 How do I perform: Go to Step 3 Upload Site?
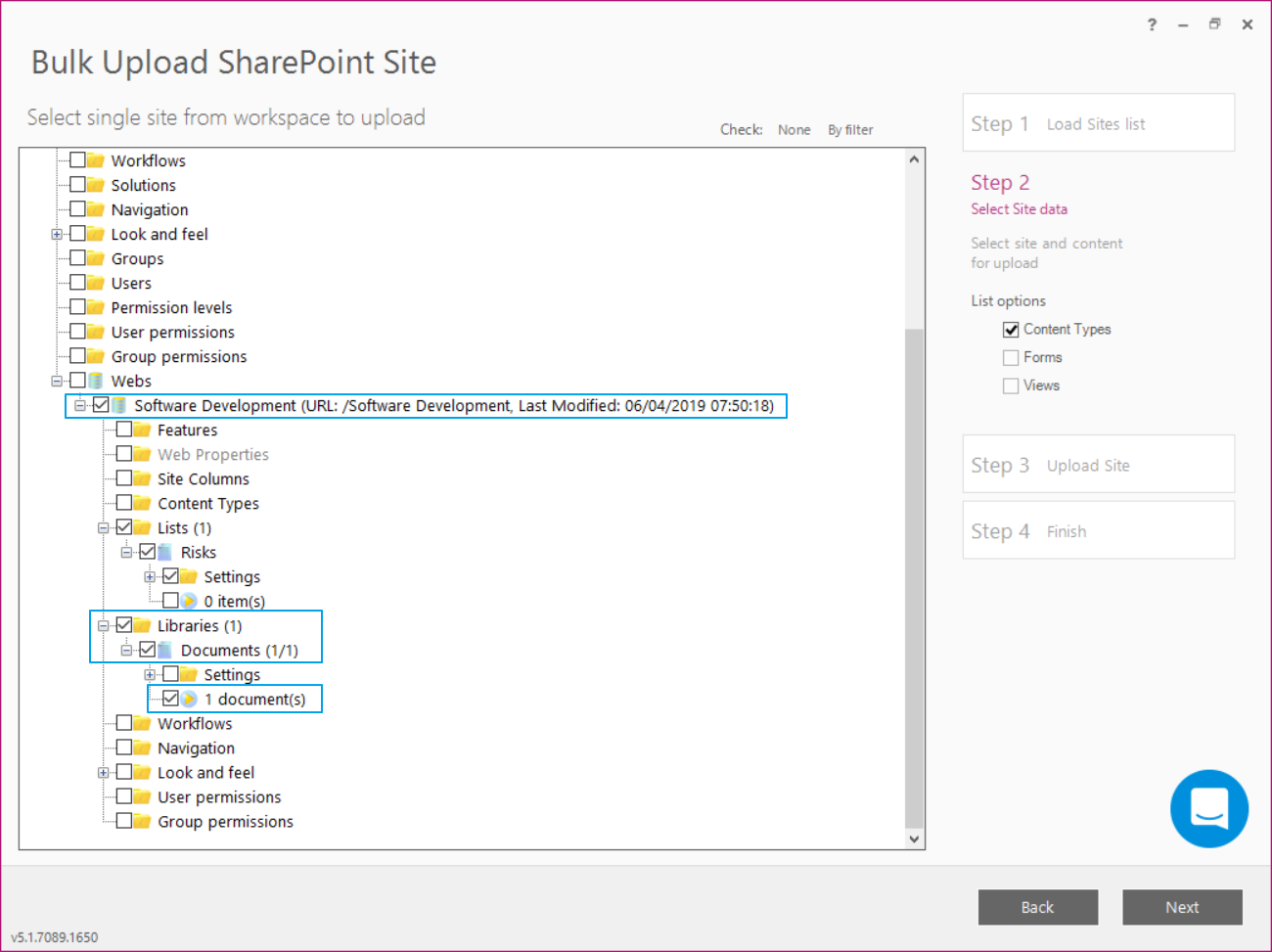click(x=1098, y=465)
